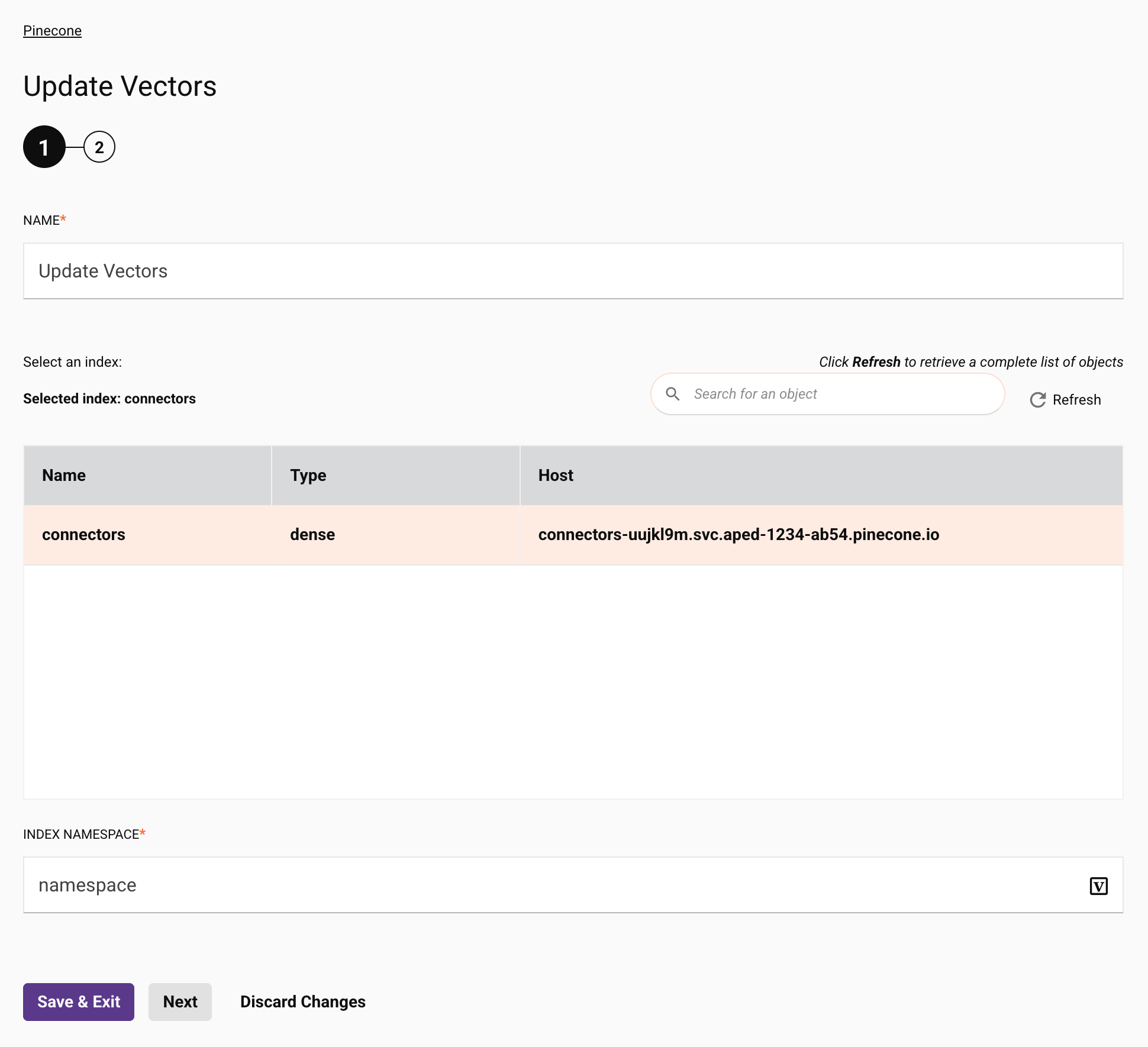Click the dense type cell
The width and height of the screenshot is (1148, 1047).
395,535
